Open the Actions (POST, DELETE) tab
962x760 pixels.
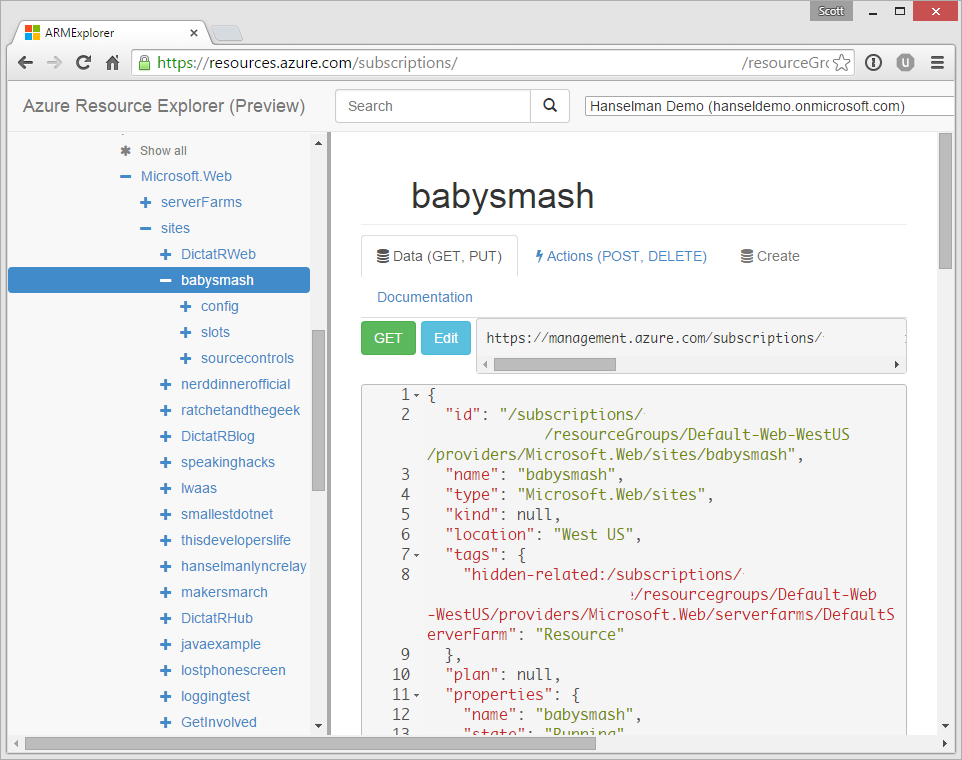621,256
